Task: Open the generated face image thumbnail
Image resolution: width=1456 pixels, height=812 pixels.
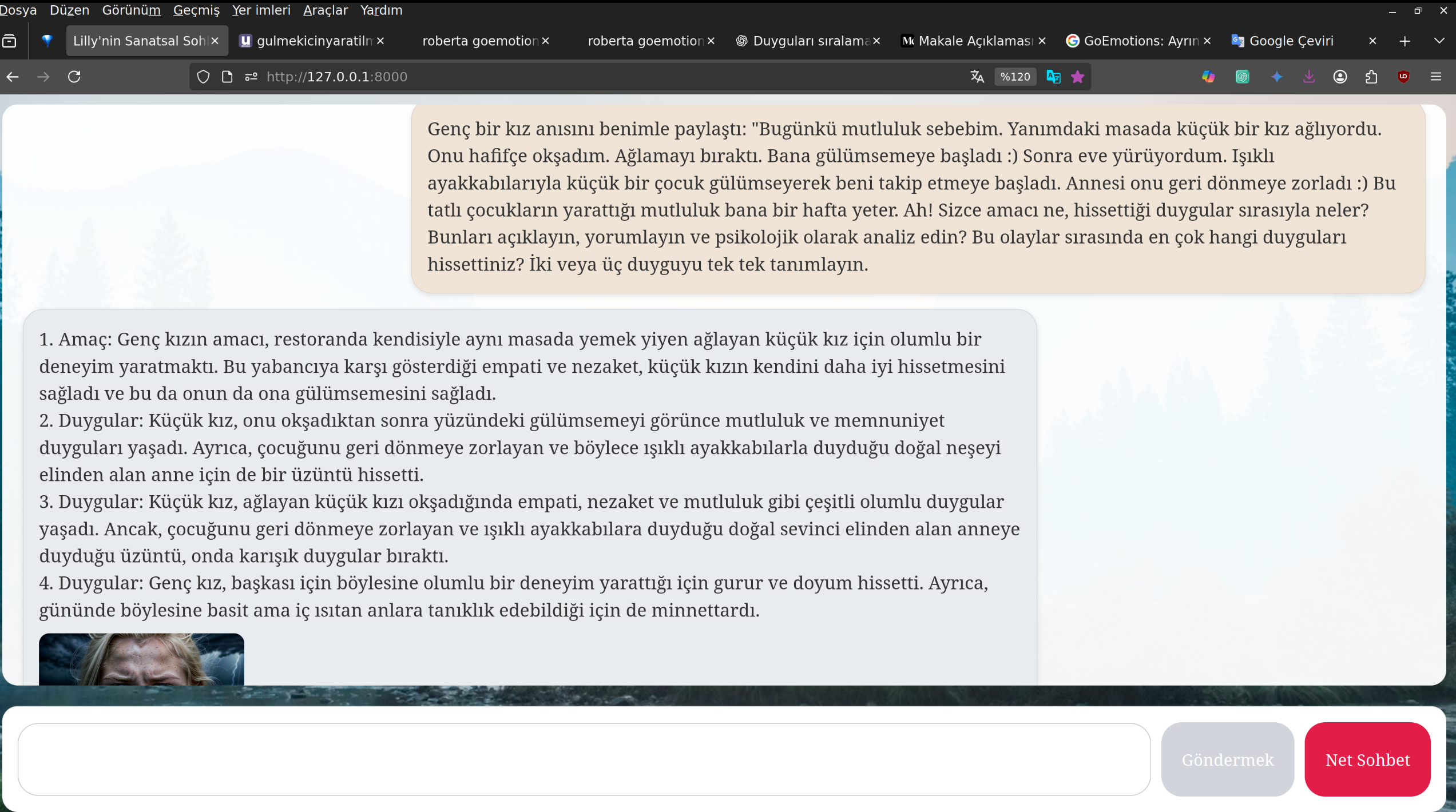Action: pyautogui.click(x=141, y=659)
